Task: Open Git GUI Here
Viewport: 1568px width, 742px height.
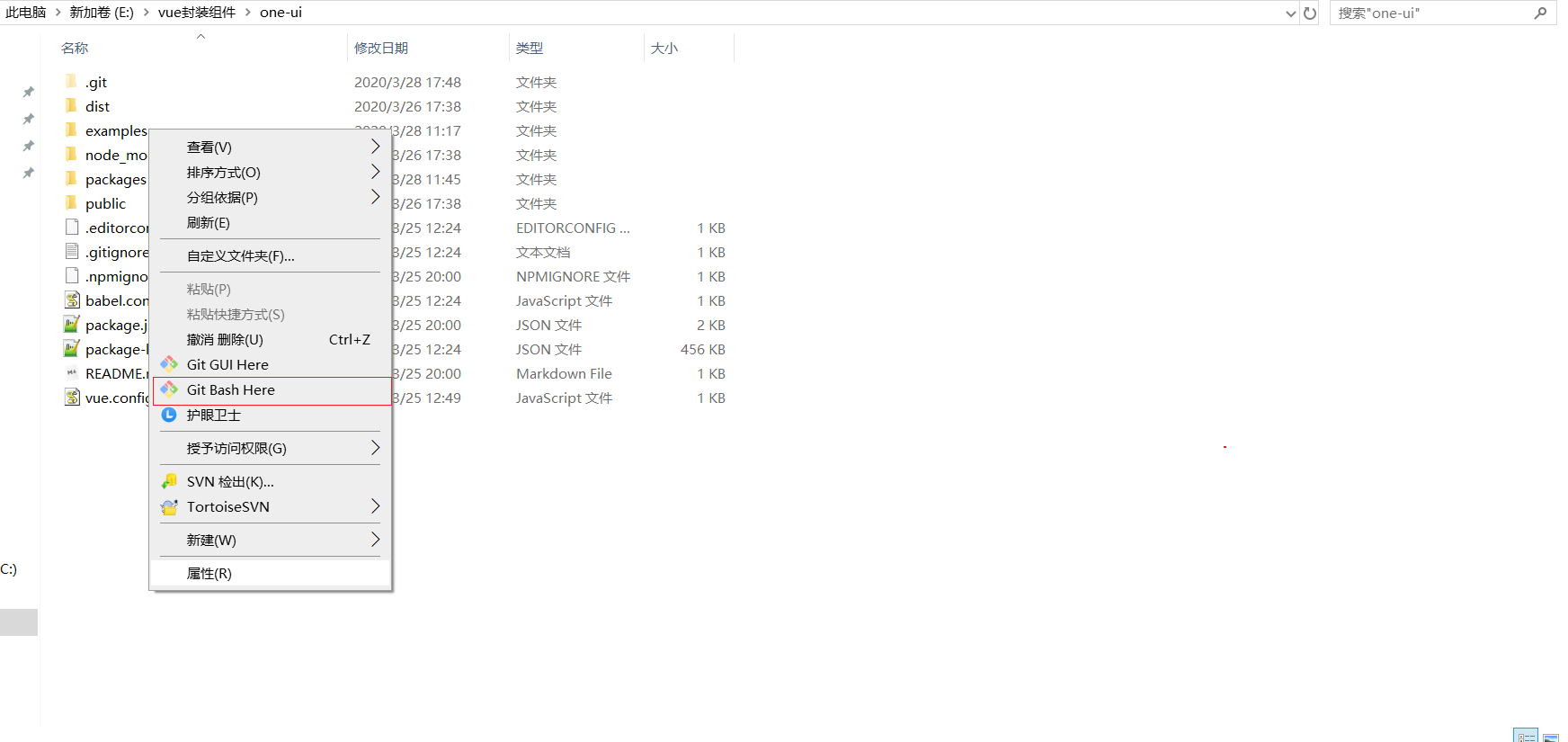Action: (x=271, y=364)
